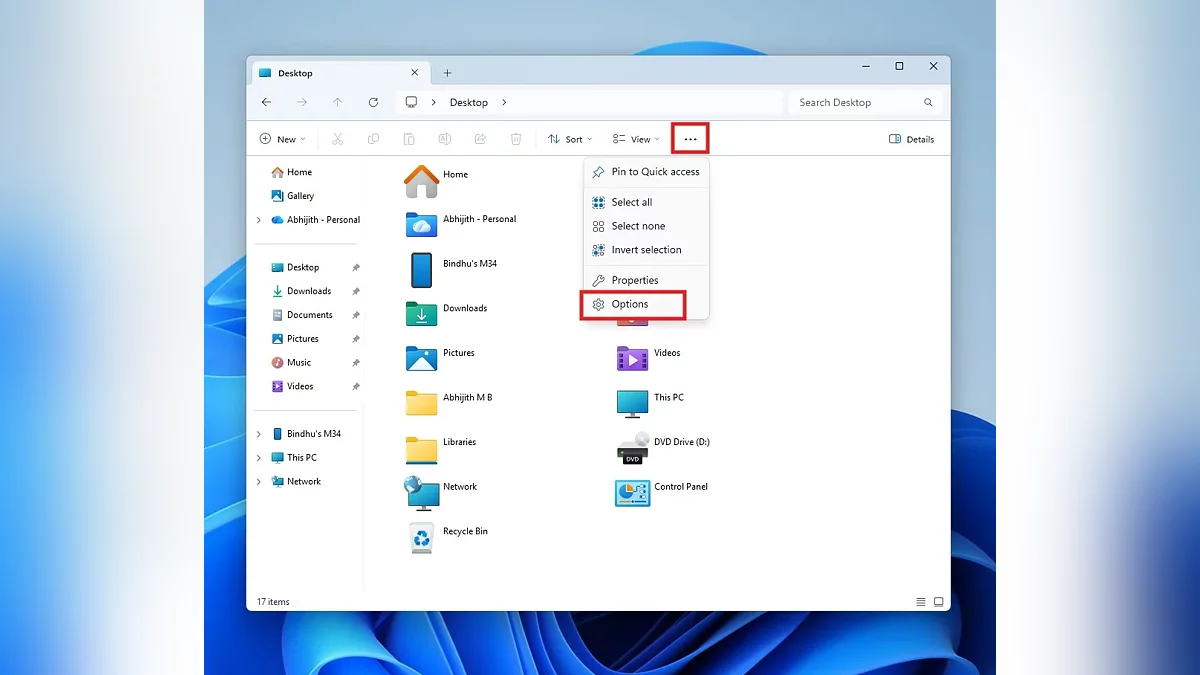Viewport: 1200px width, 675px height.
Task: Open the Recycle Bin icon
Action: point(421,538)
